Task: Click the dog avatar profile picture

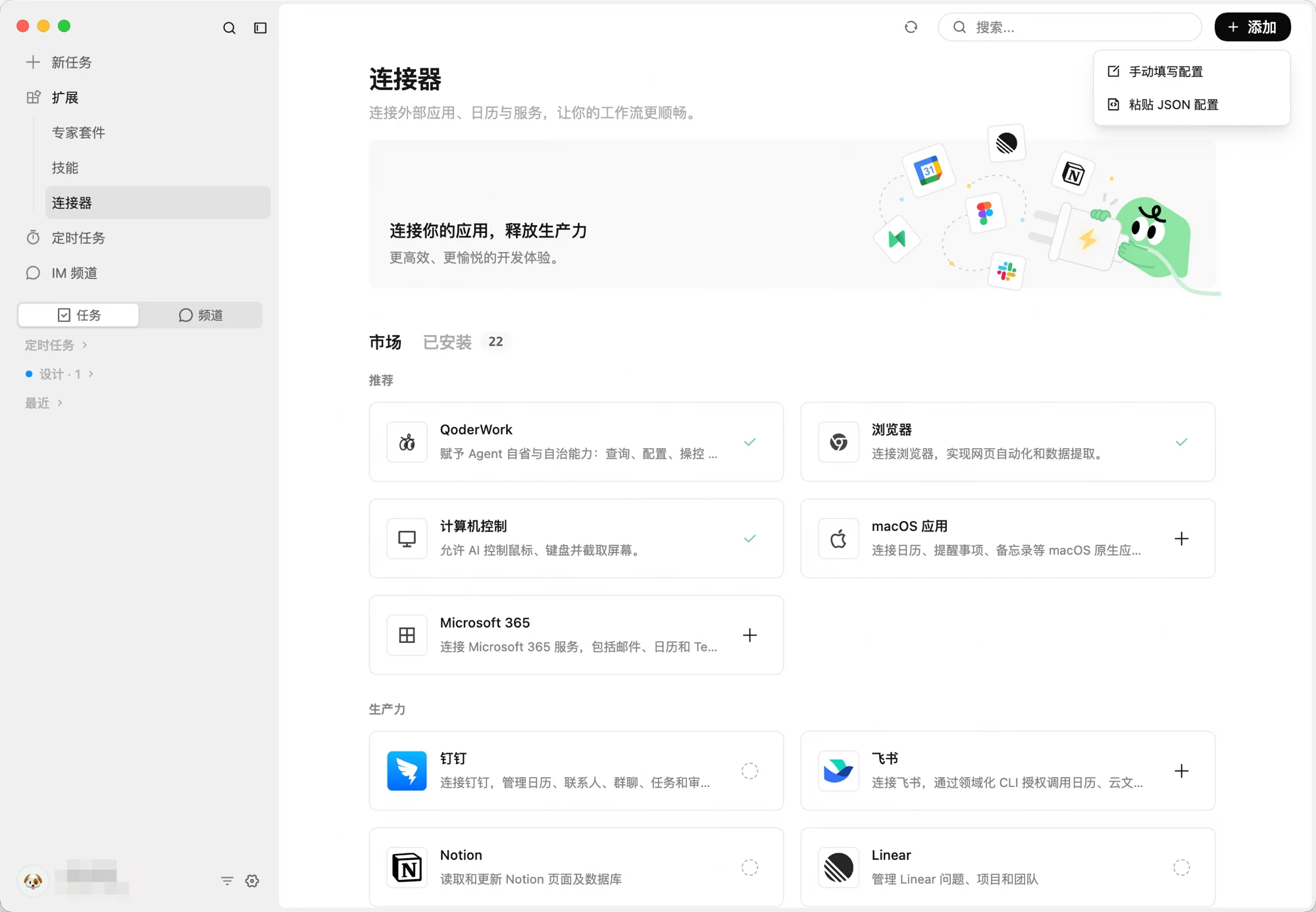Action: pyautogui.click(x=33, y=881)
